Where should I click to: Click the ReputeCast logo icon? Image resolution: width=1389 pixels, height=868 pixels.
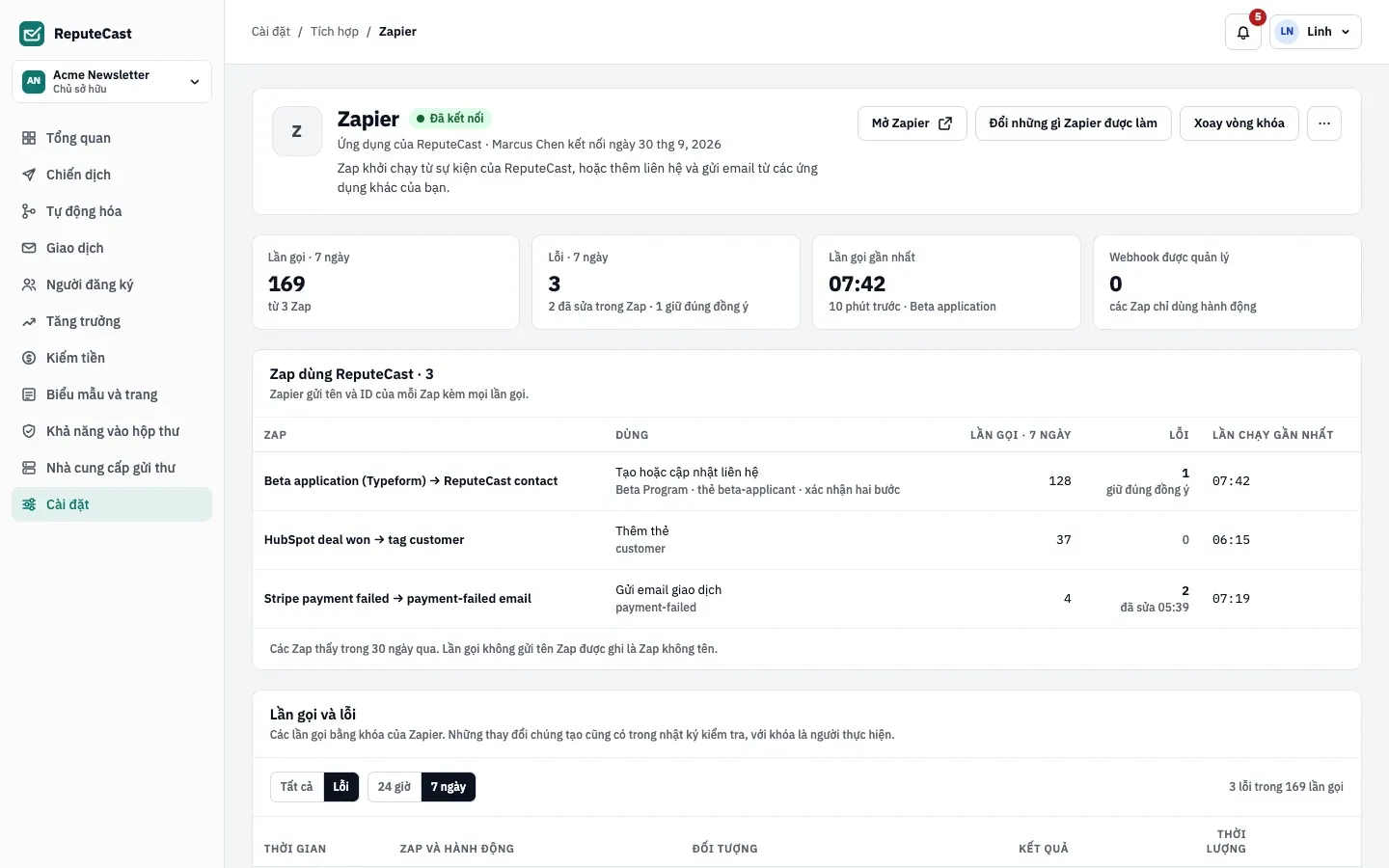pos(32,34)
